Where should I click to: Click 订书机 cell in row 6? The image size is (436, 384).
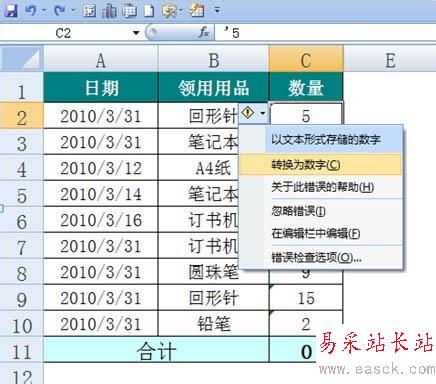198,220
